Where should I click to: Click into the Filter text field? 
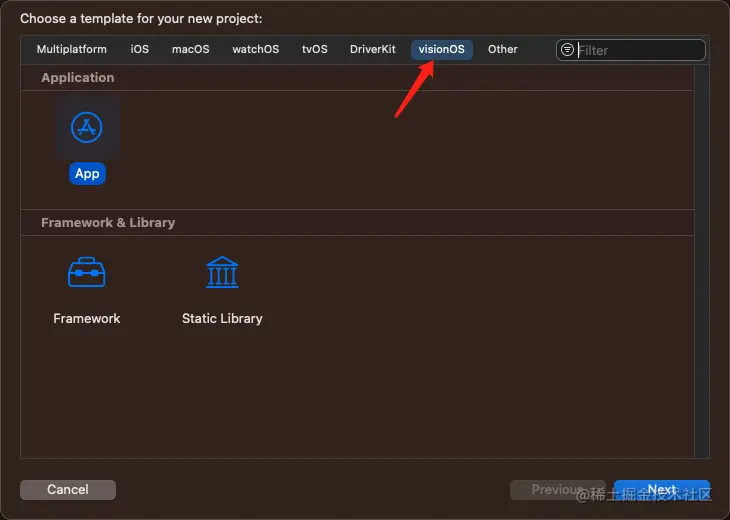point(631,50)
